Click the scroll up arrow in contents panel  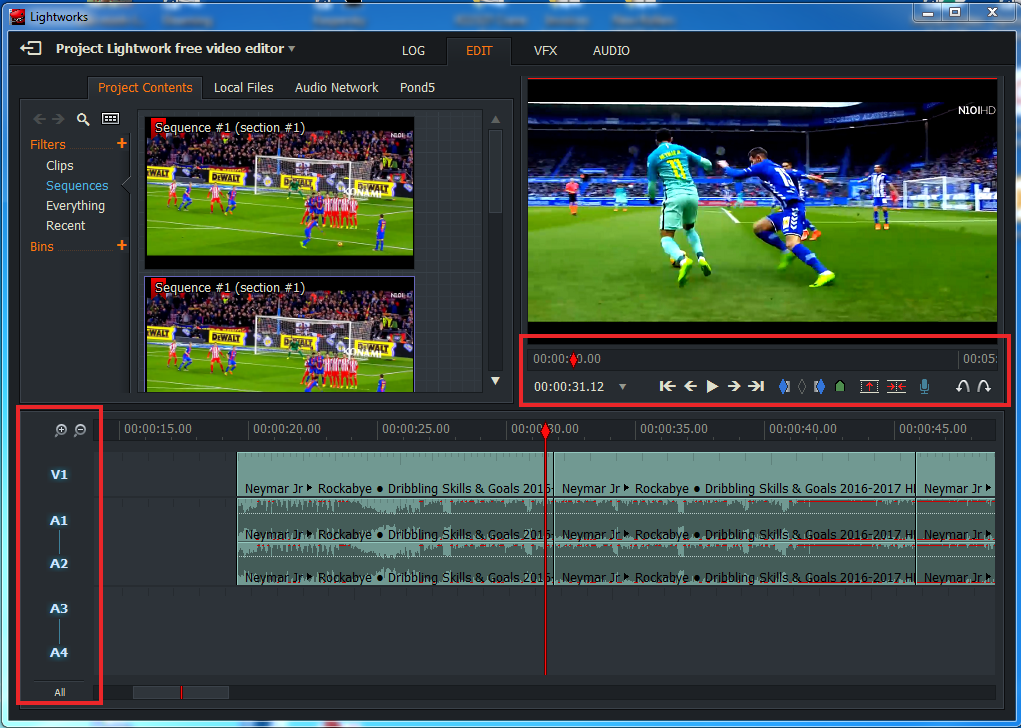tap(496, 120)
